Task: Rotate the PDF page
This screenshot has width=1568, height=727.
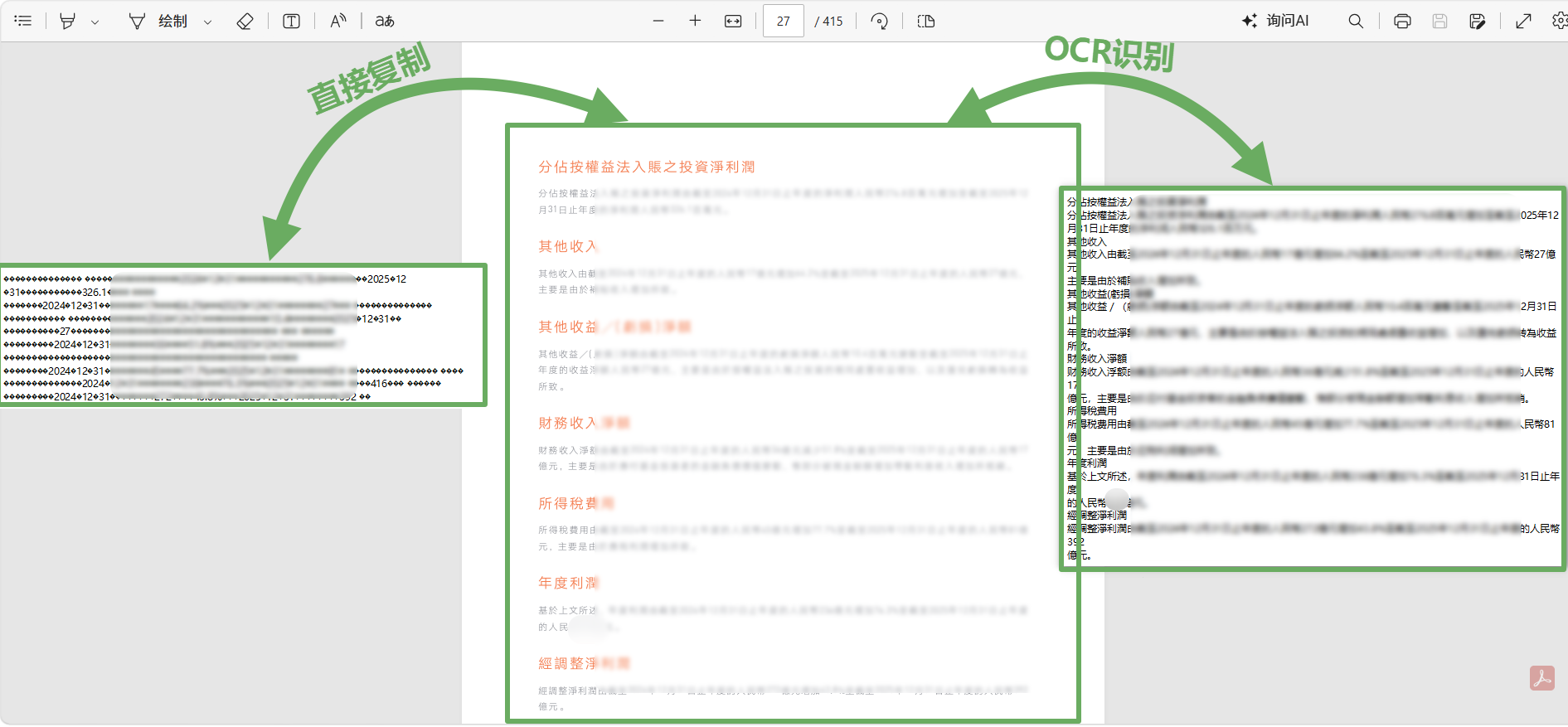Action: coord(880,21)
